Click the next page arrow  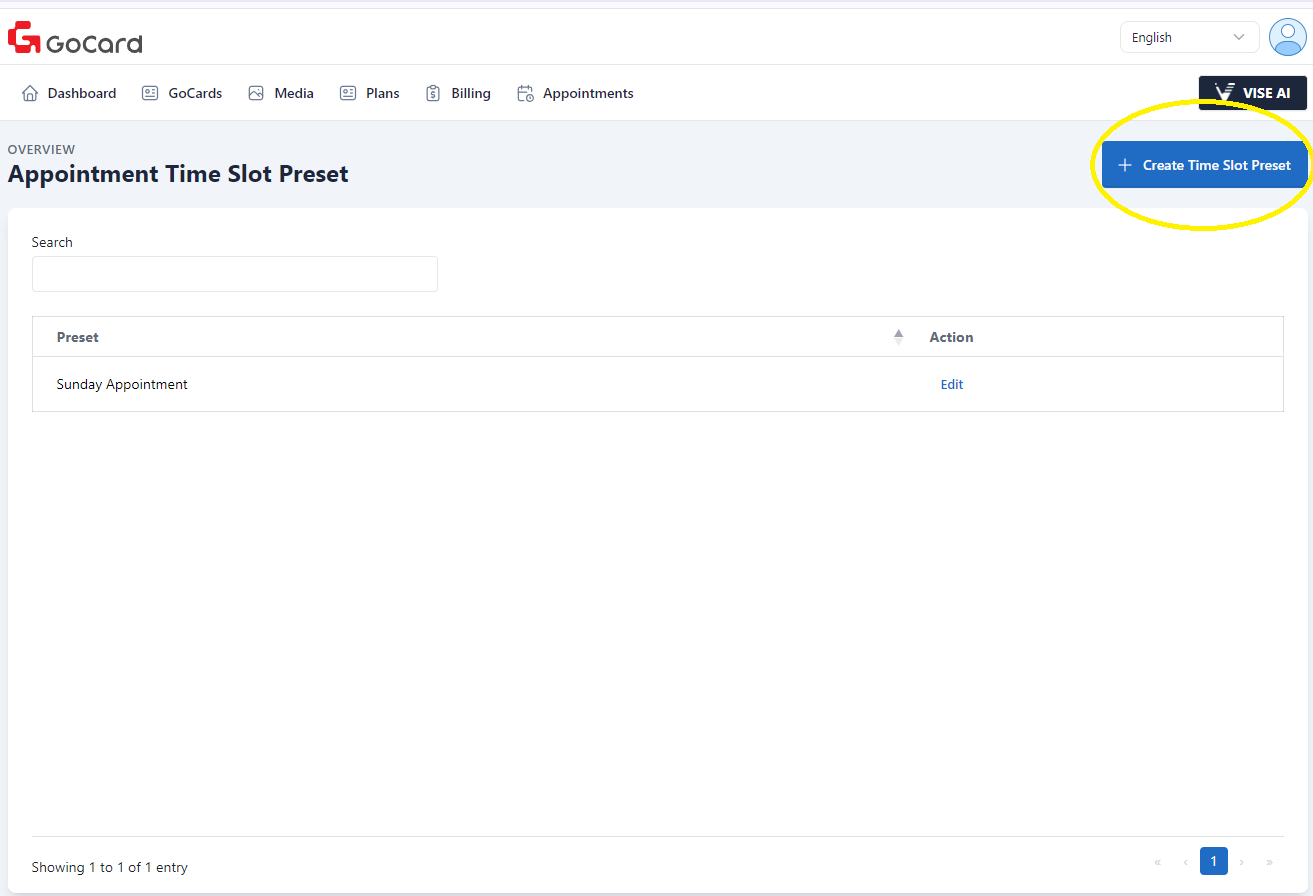[1242, 861]
